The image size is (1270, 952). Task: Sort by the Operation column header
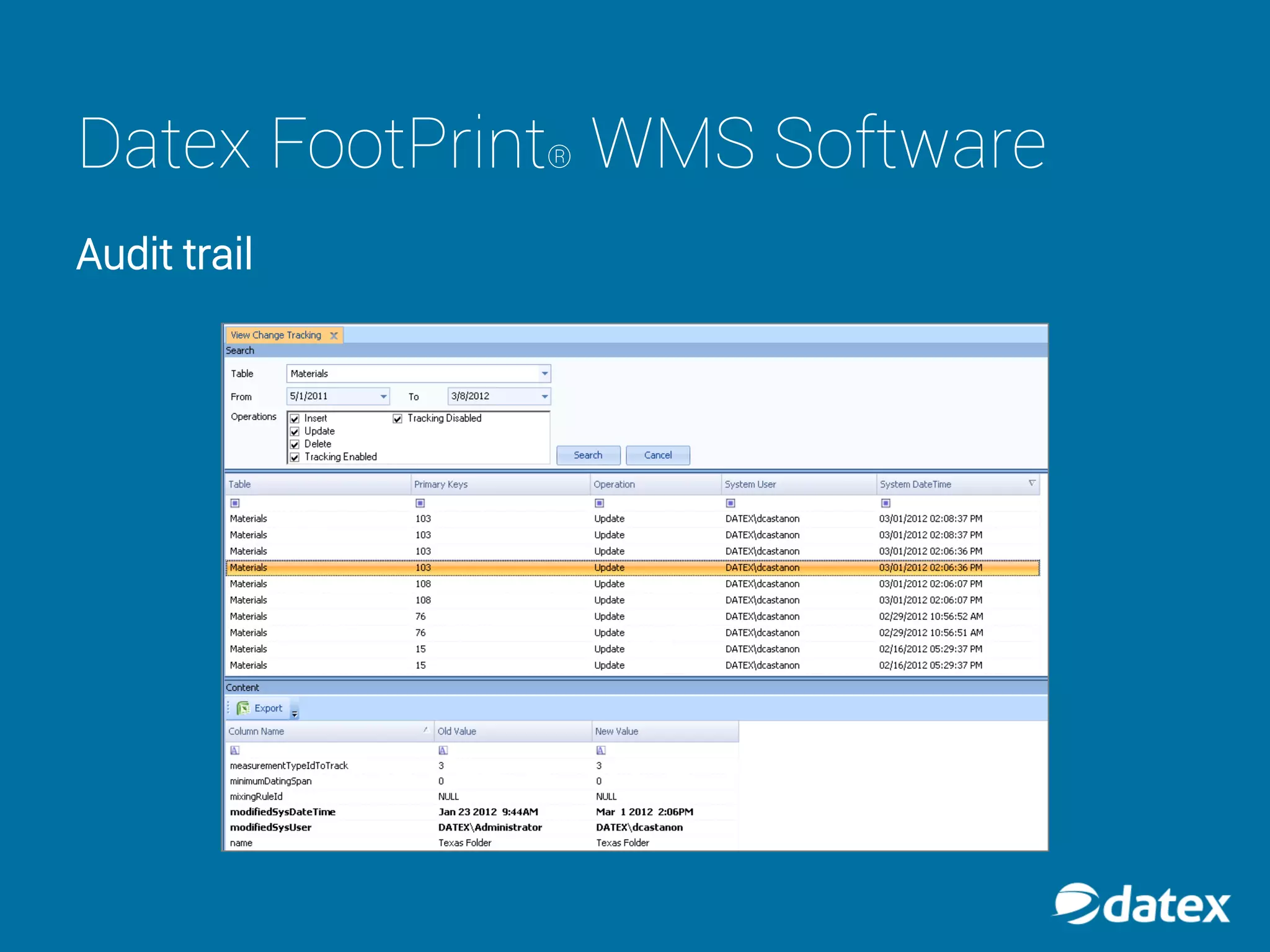pos(656,484)
